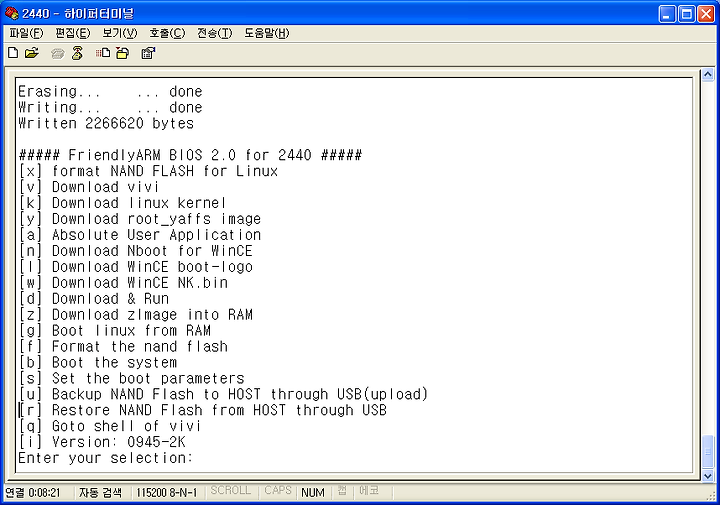This screenshot has height=505, width=720.
Task: Close the HyperTerminal window
Action: [706, 14]
